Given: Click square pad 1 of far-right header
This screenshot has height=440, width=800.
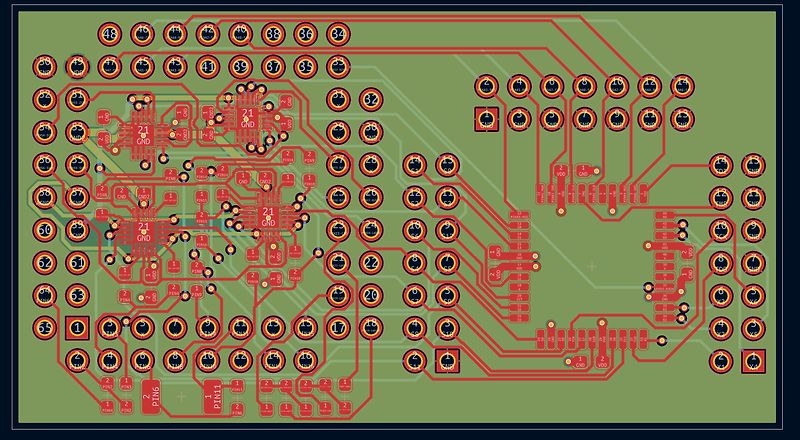Looking at the screenshot, I should (753, 361).
